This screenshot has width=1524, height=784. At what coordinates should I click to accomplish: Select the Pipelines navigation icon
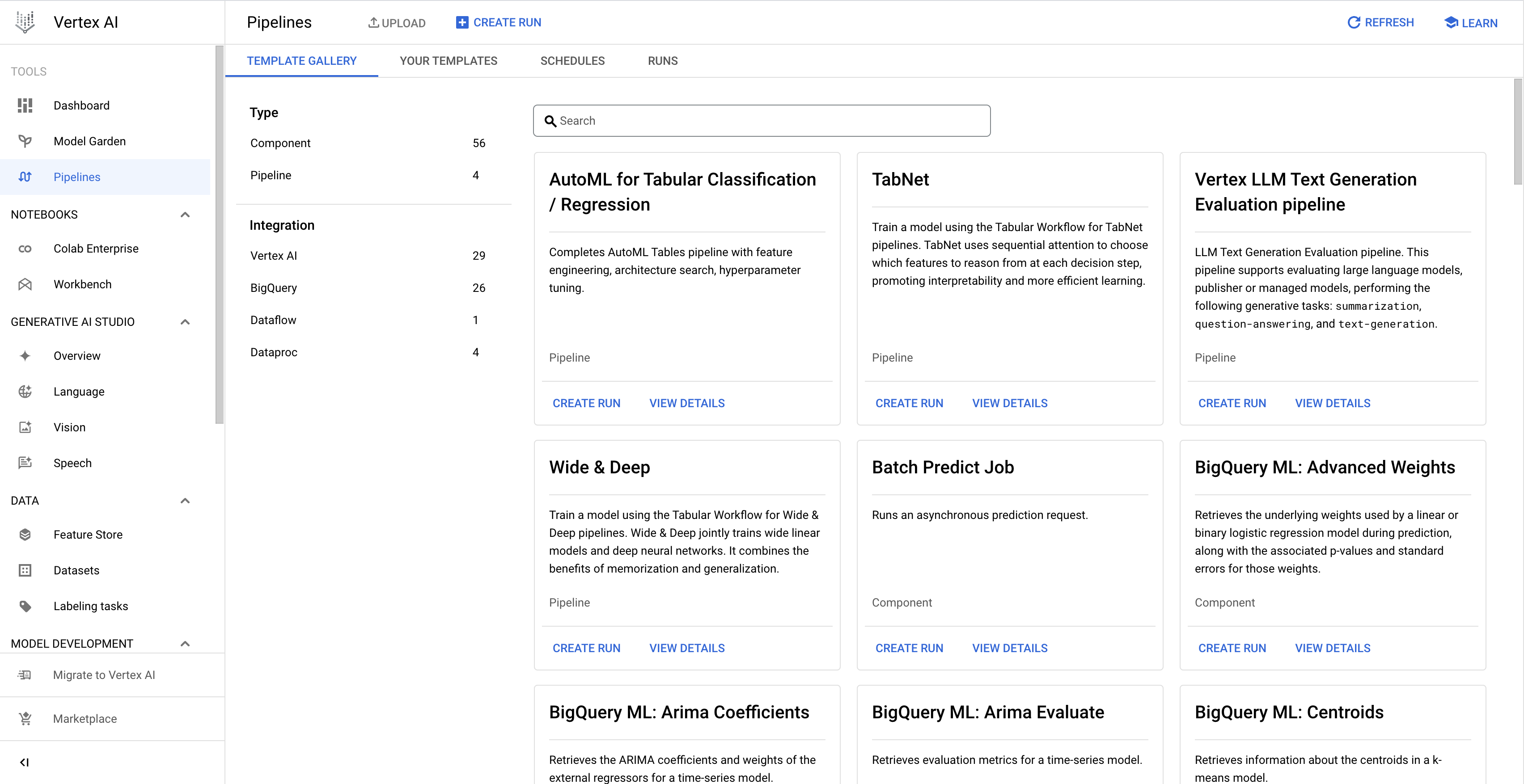(x=27, y=177)
